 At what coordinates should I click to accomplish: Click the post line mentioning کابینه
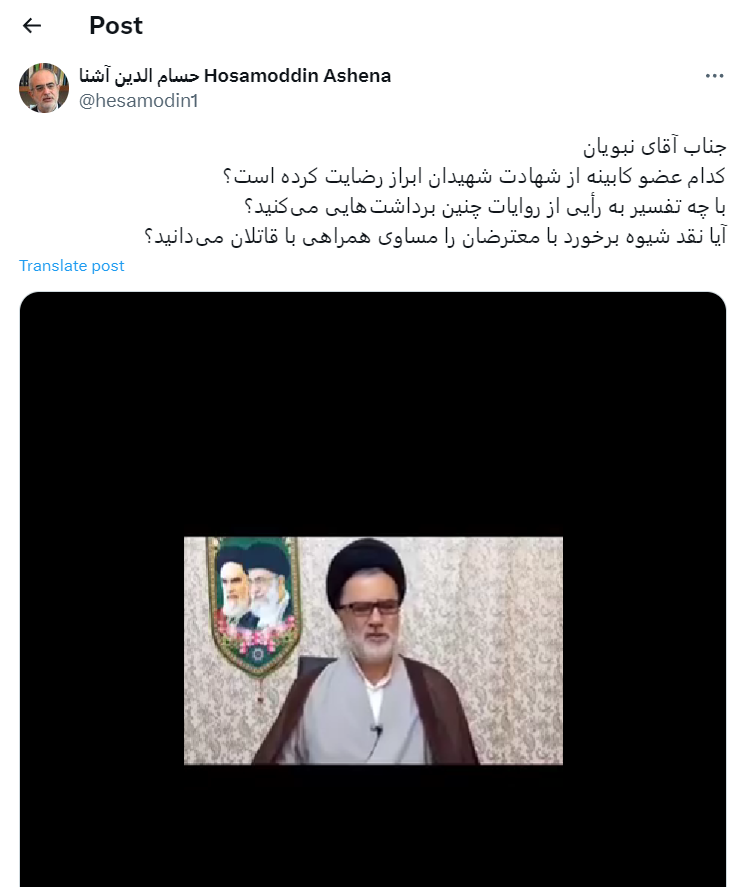pyautogui.click(x=474, y=176)
